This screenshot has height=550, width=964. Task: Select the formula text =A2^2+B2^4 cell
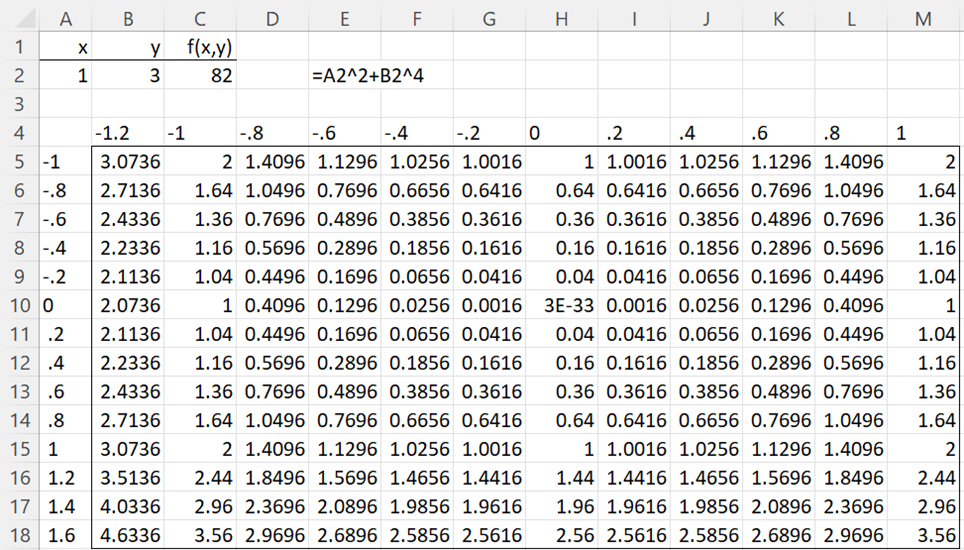point(346,75)
